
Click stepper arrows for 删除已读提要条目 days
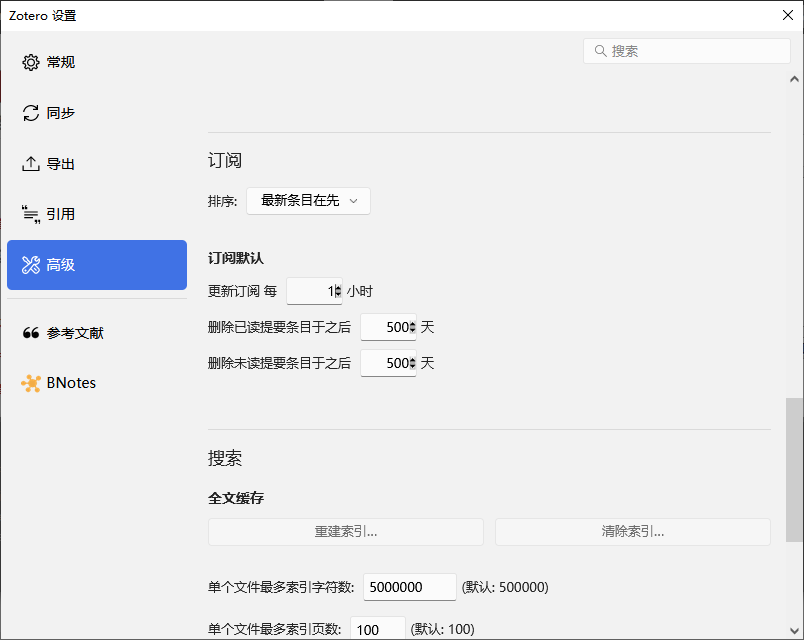tap(412, 327)
